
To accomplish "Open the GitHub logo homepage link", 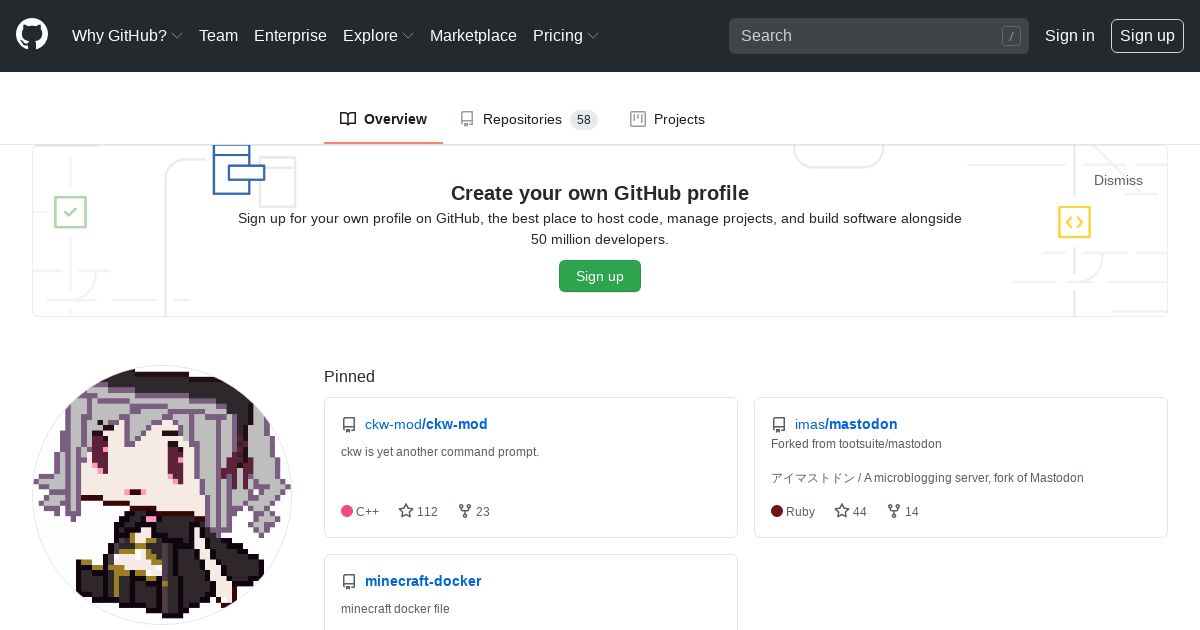I will (32, 35).
